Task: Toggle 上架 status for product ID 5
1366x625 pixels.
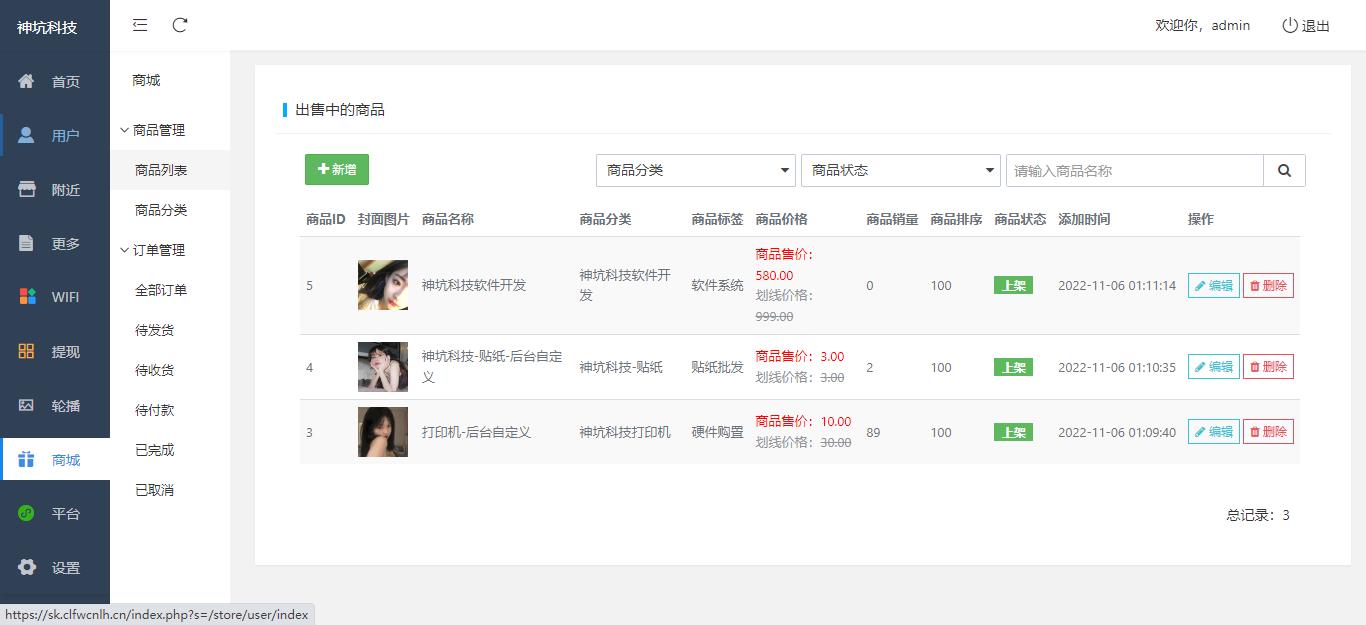Action: tap(1013, 285)
